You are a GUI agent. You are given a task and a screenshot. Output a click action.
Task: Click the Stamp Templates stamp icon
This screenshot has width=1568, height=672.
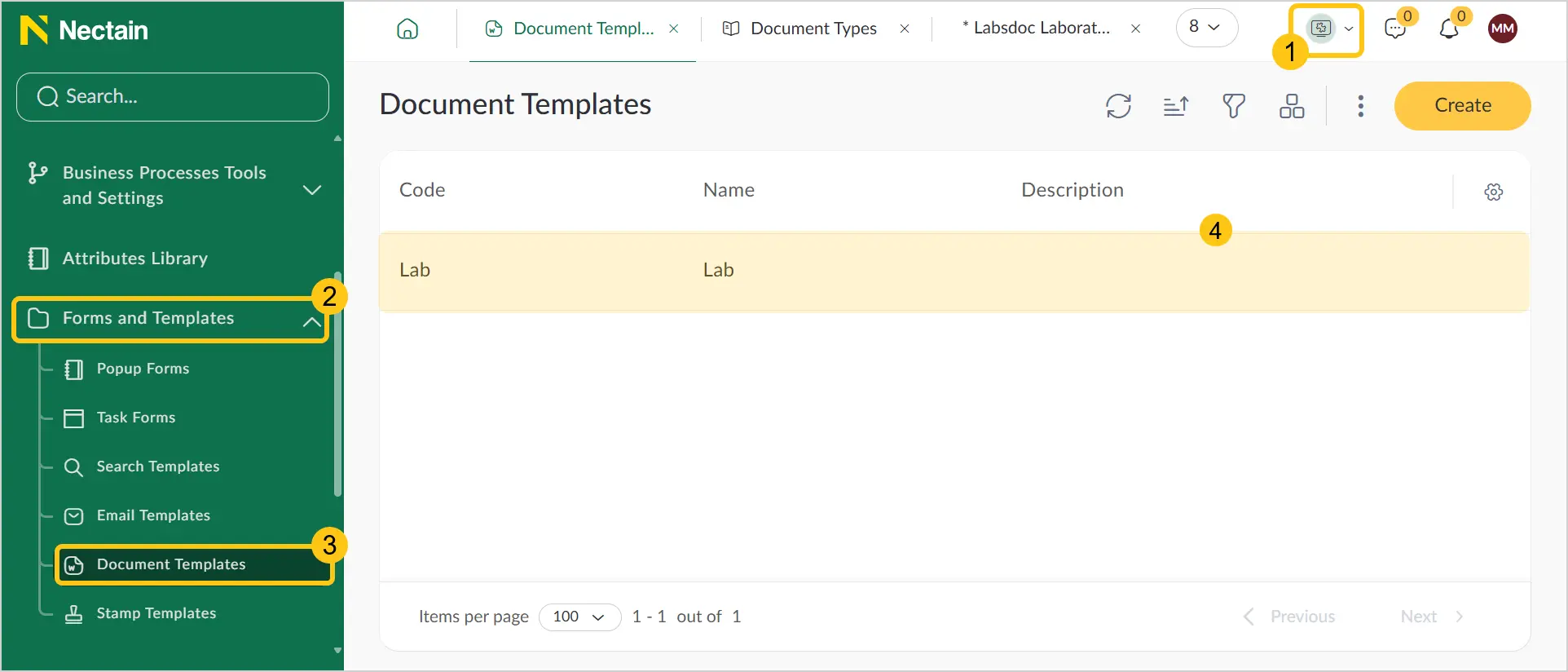[73, 614]
